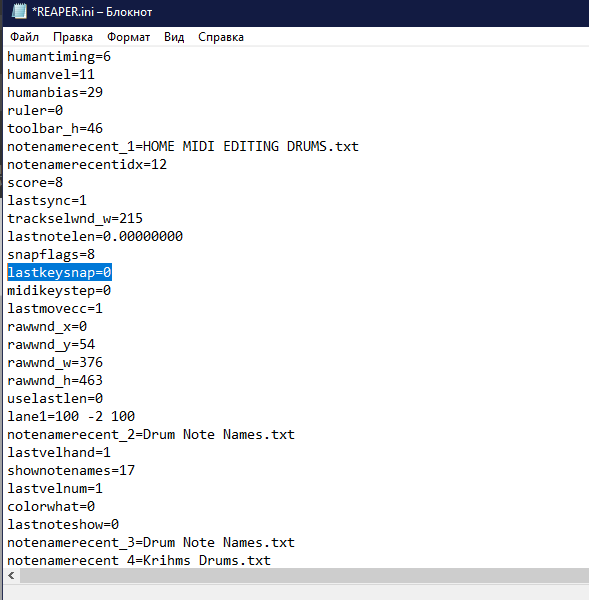Click the lastmovecc=1 line
The image size is (589, 600).
coord(55,308)
